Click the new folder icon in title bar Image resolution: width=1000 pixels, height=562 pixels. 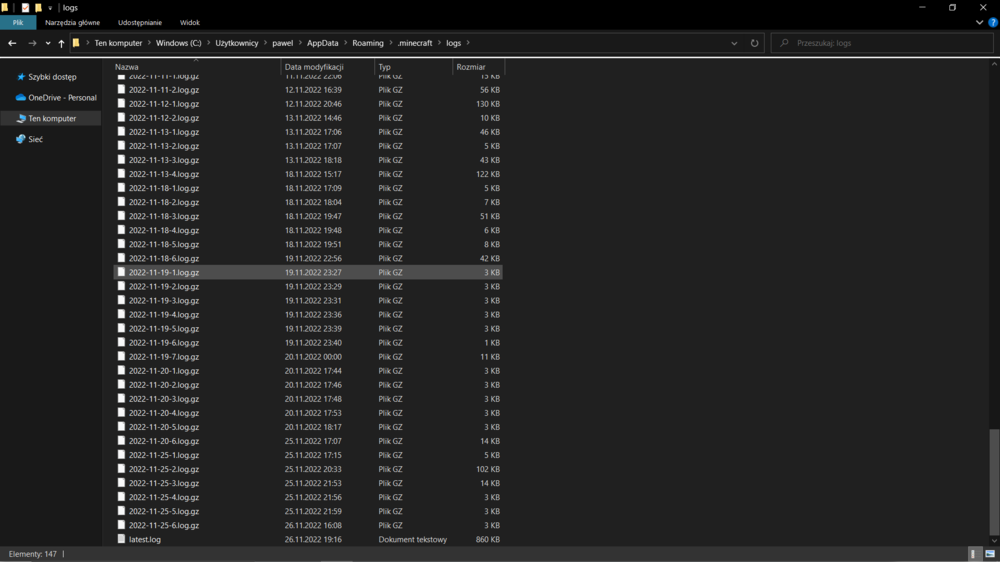[x=38, y=8]
